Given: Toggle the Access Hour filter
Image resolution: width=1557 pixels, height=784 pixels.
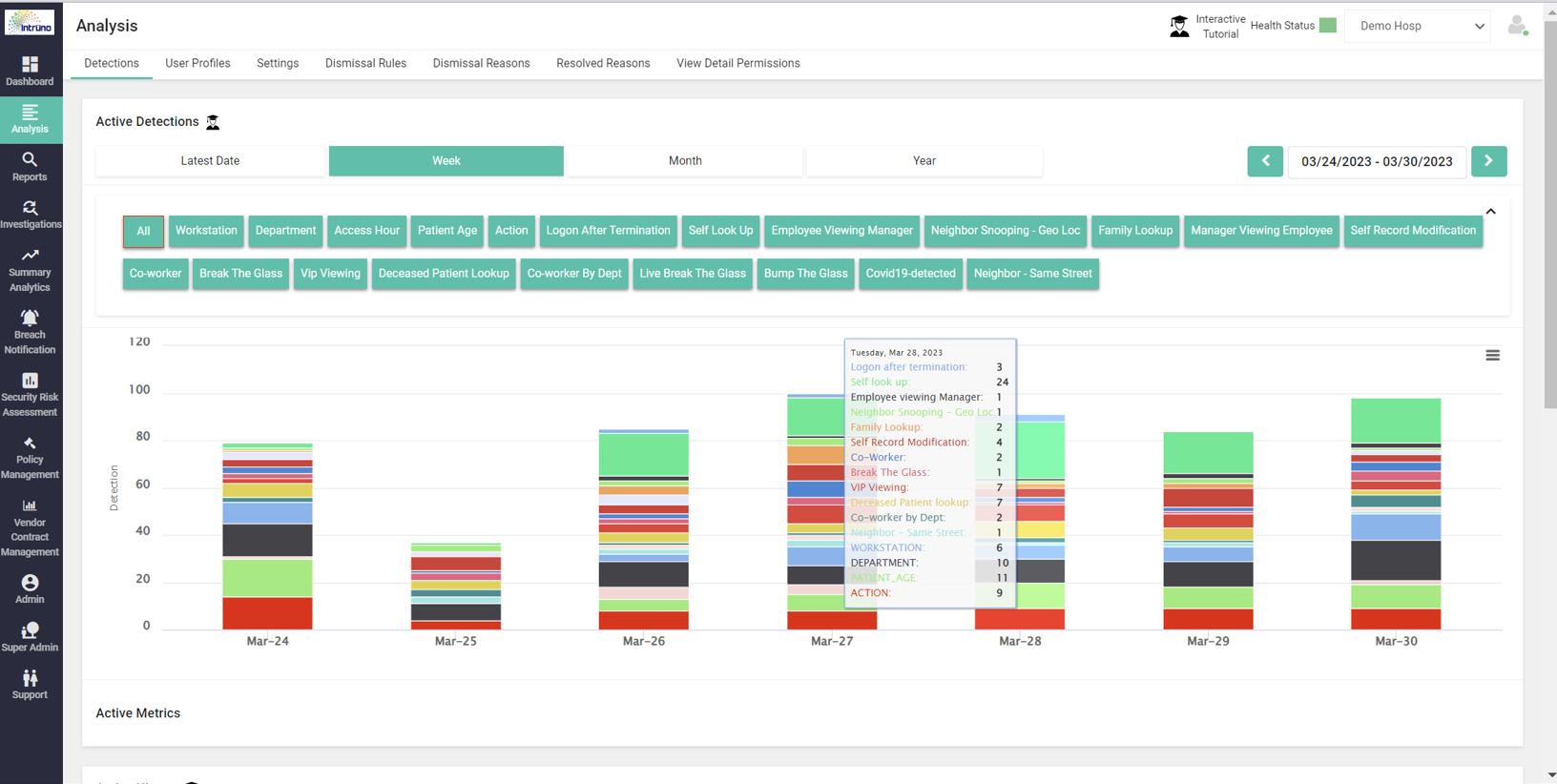Looking at the screenshot, I should (x=366, y=231).
